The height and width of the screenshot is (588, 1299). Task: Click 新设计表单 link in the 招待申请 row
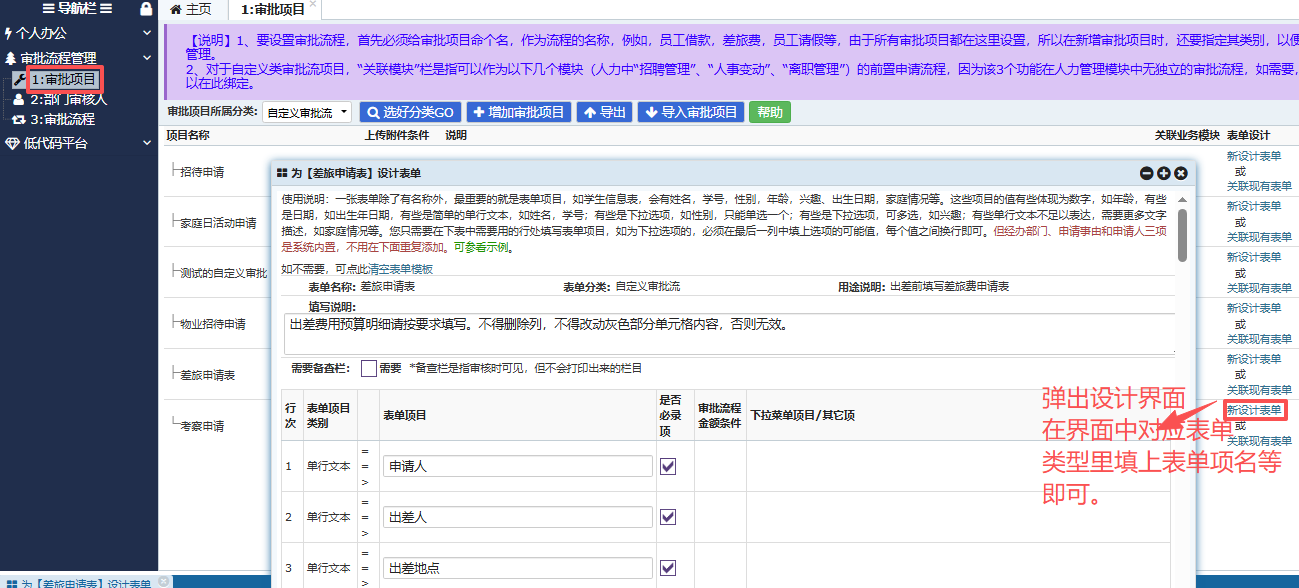click(1254, 155)
